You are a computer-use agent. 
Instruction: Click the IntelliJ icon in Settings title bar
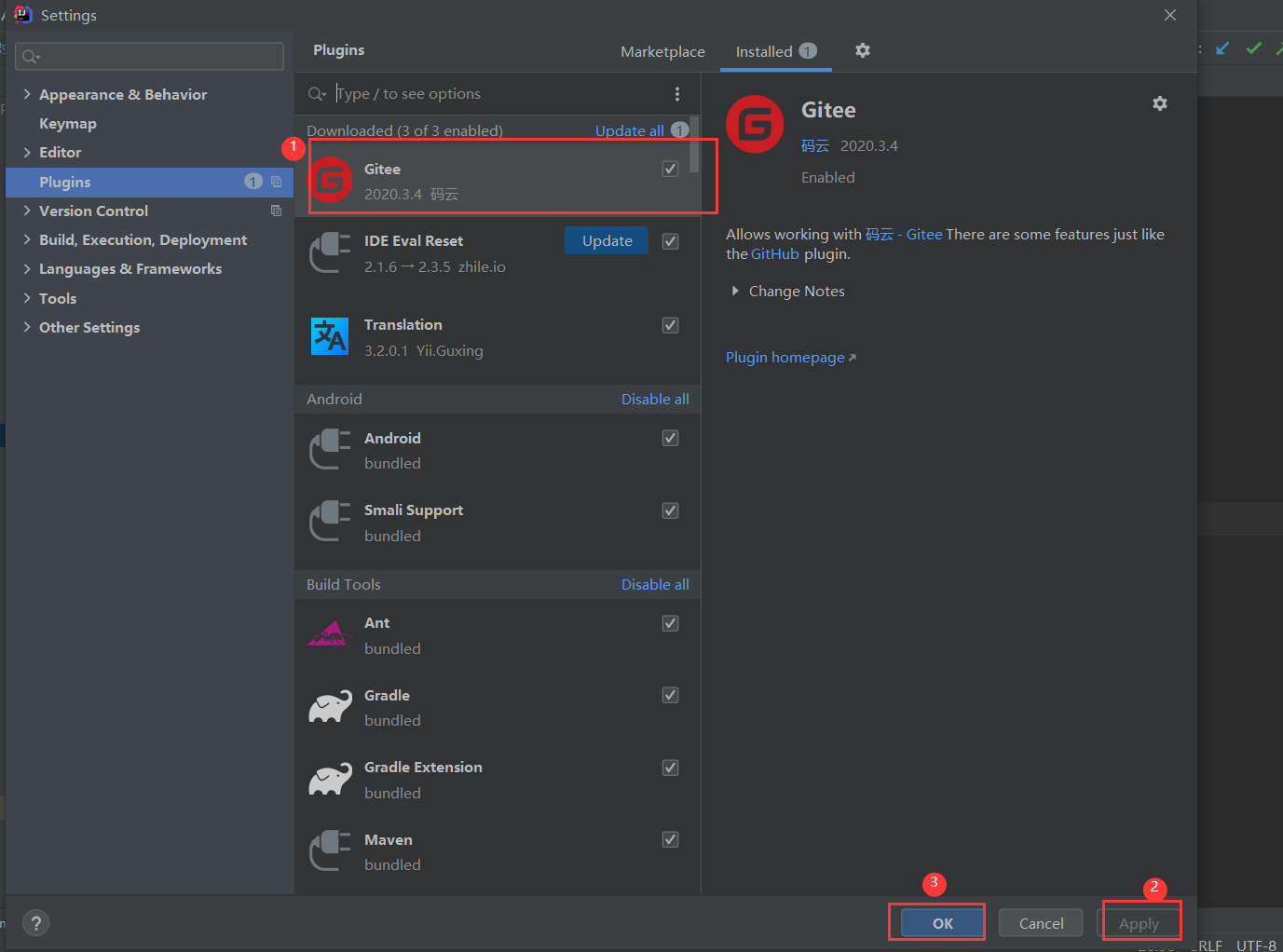click(23, 14)
